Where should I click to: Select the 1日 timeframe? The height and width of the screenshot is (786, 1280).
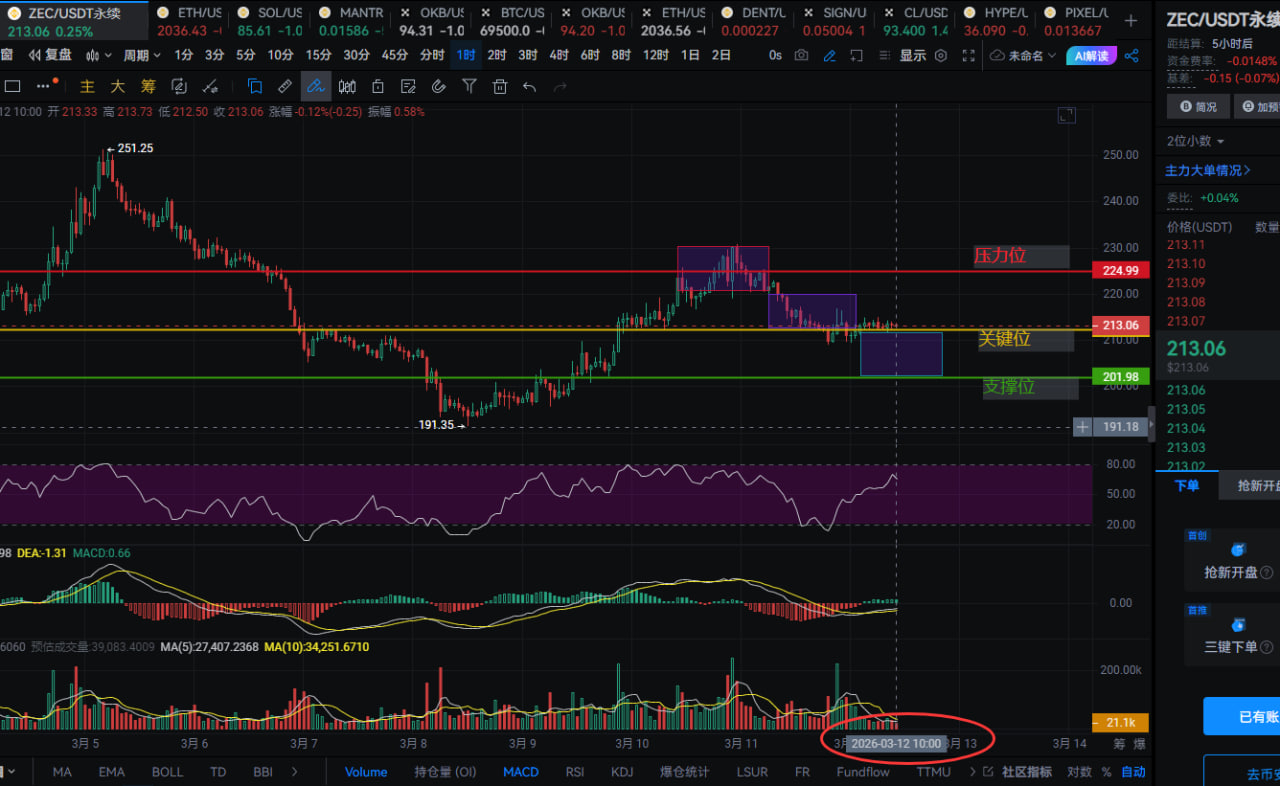690,56
